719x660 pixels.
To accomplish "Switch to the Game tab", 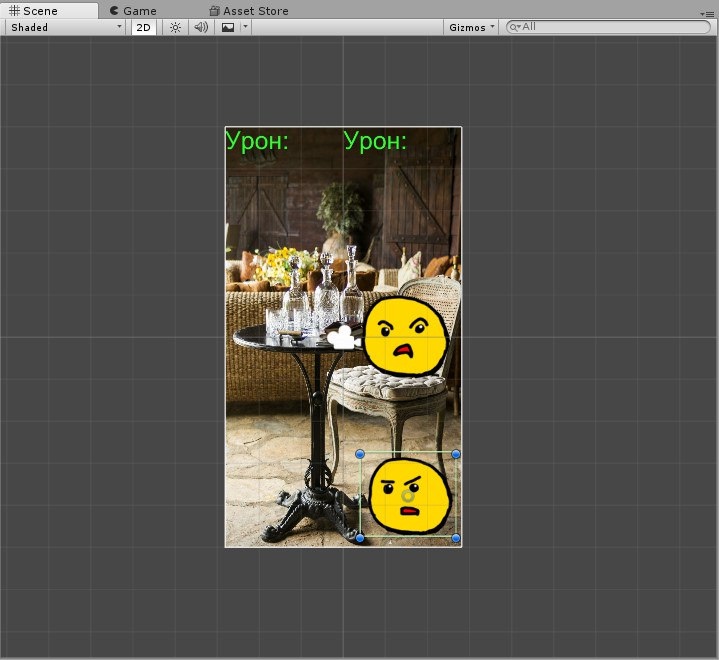I will click(133, 11).
